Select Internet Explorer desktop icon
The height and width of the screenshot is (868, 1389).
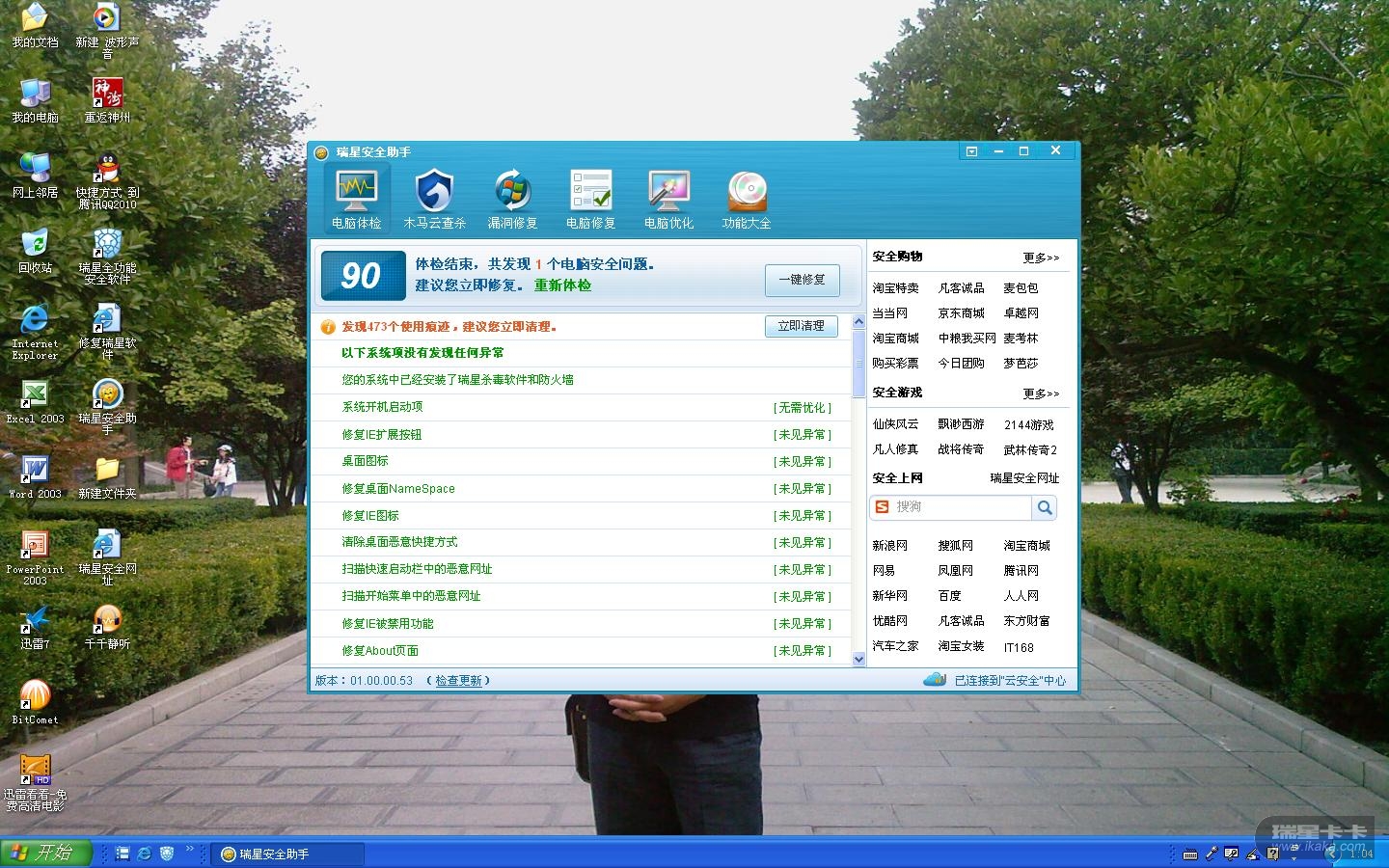tap(35, 332)
